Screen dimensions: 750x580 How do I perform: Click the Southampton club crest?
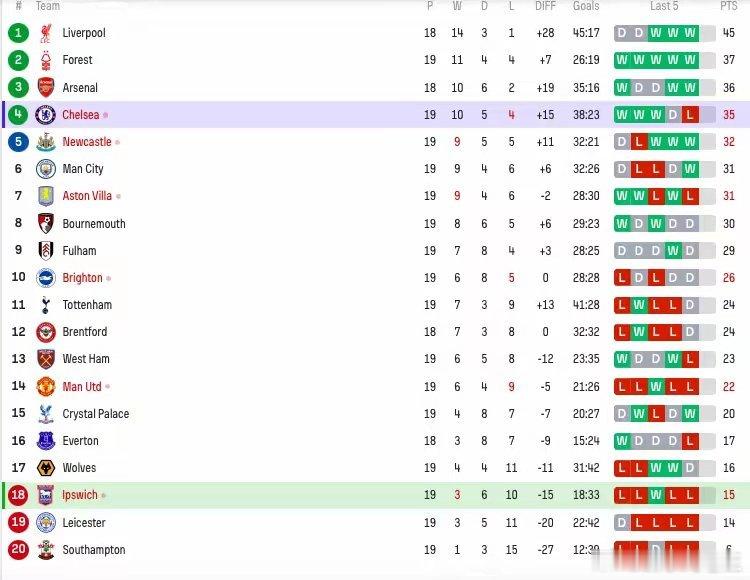[46, 550]
